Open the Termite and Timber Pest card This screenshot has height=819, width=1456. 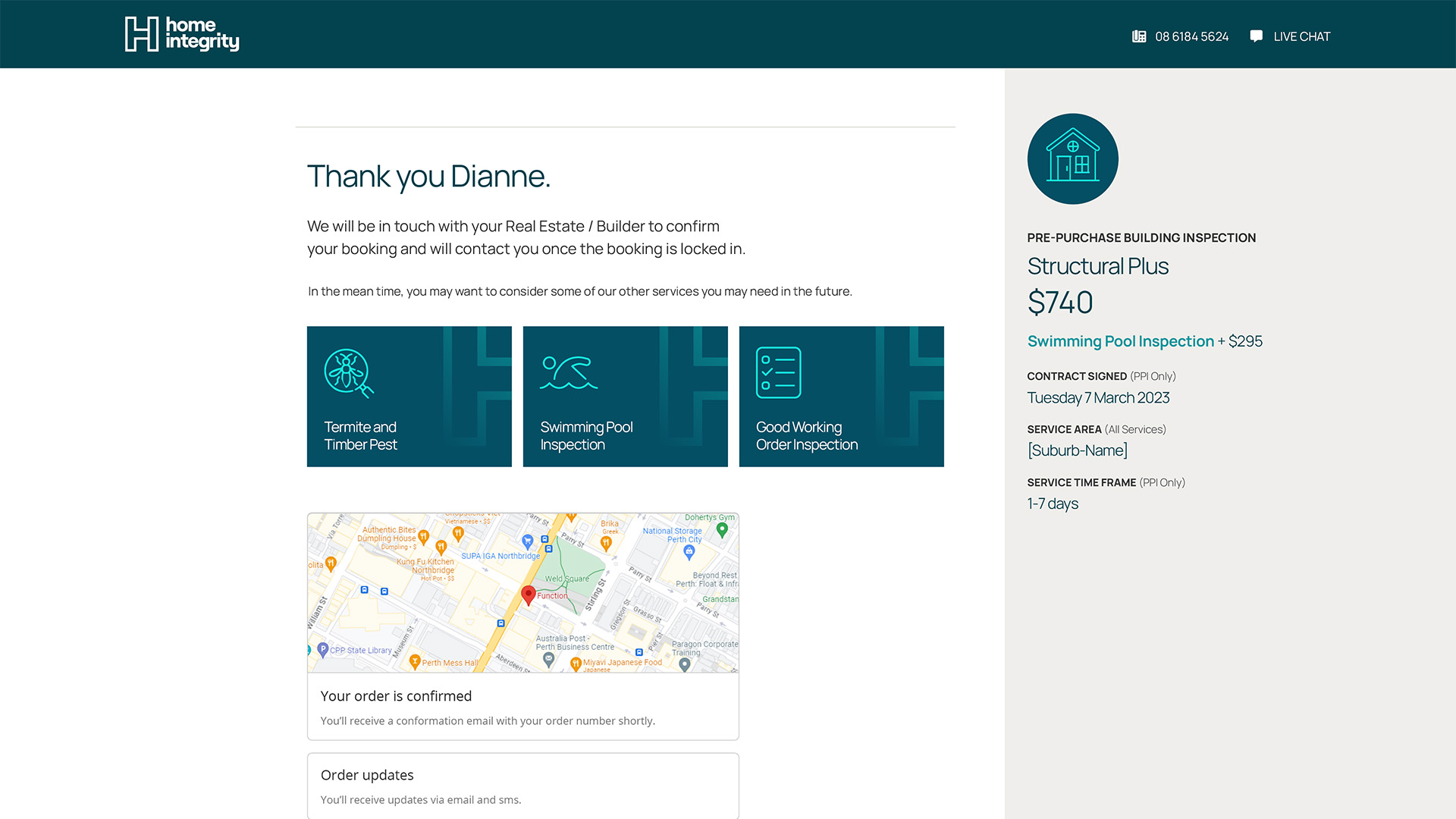point(409,397)
